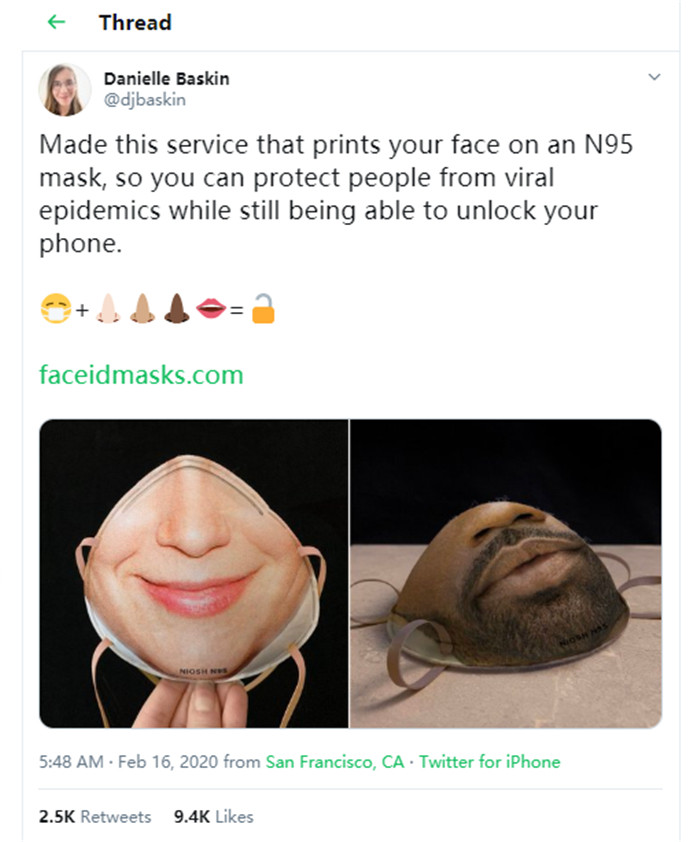The width and height of the screenshot is (700, 842).
Task: Click the green back arrow
Action: (57, 22)
